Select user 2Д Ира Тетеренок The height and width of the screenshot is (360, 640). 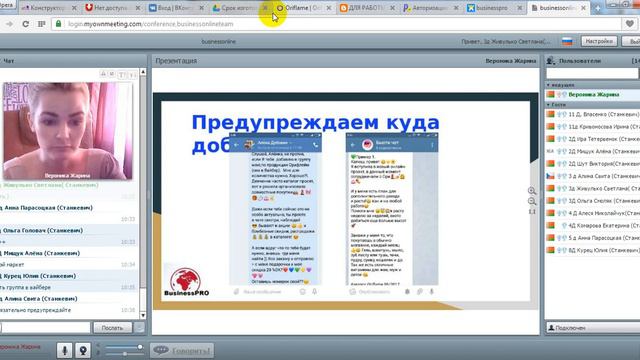click(593, 139)
